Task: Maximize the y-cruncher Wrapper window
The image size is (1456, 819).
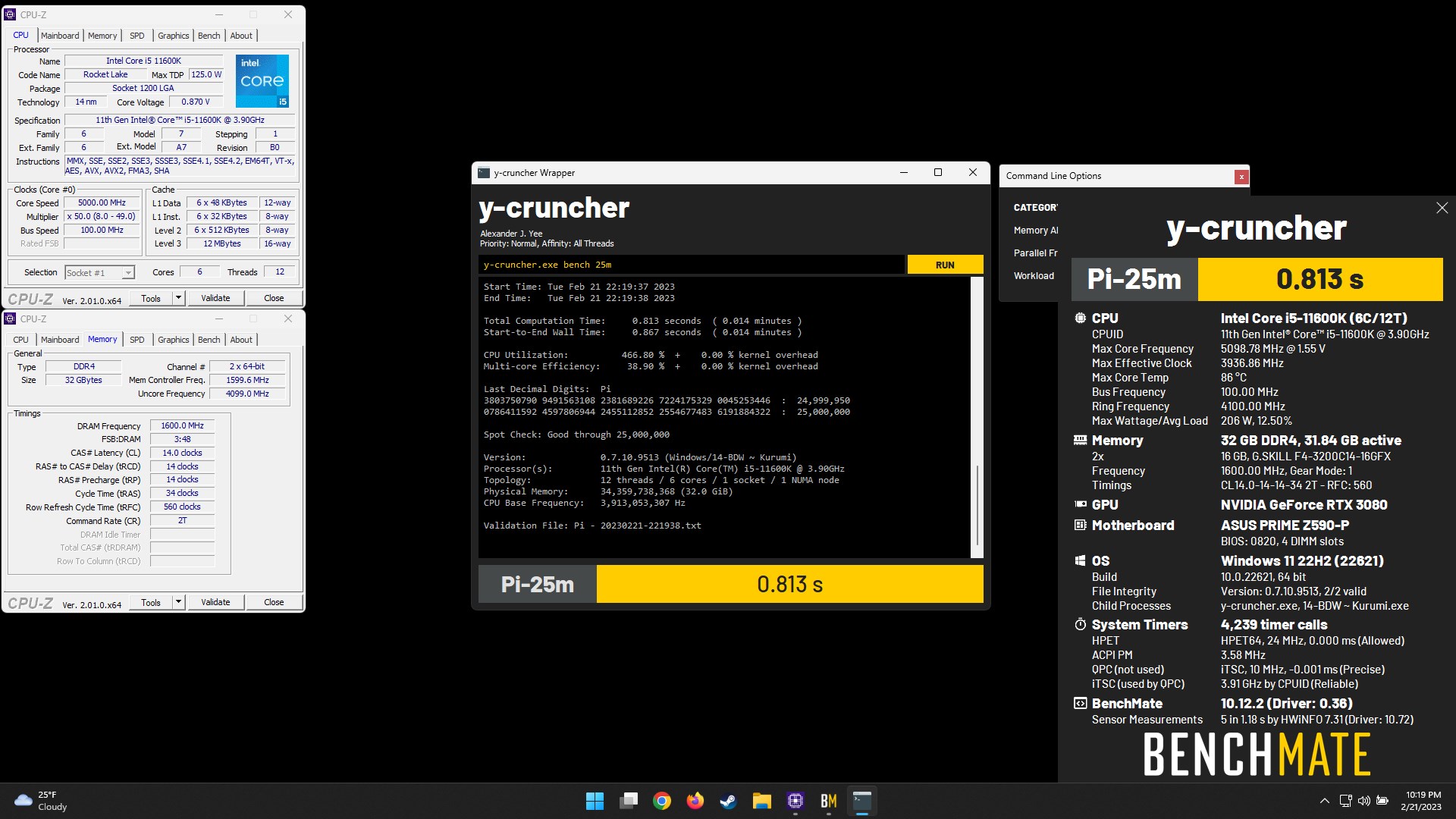Action: pyautogui.click(x=938, y=173)
